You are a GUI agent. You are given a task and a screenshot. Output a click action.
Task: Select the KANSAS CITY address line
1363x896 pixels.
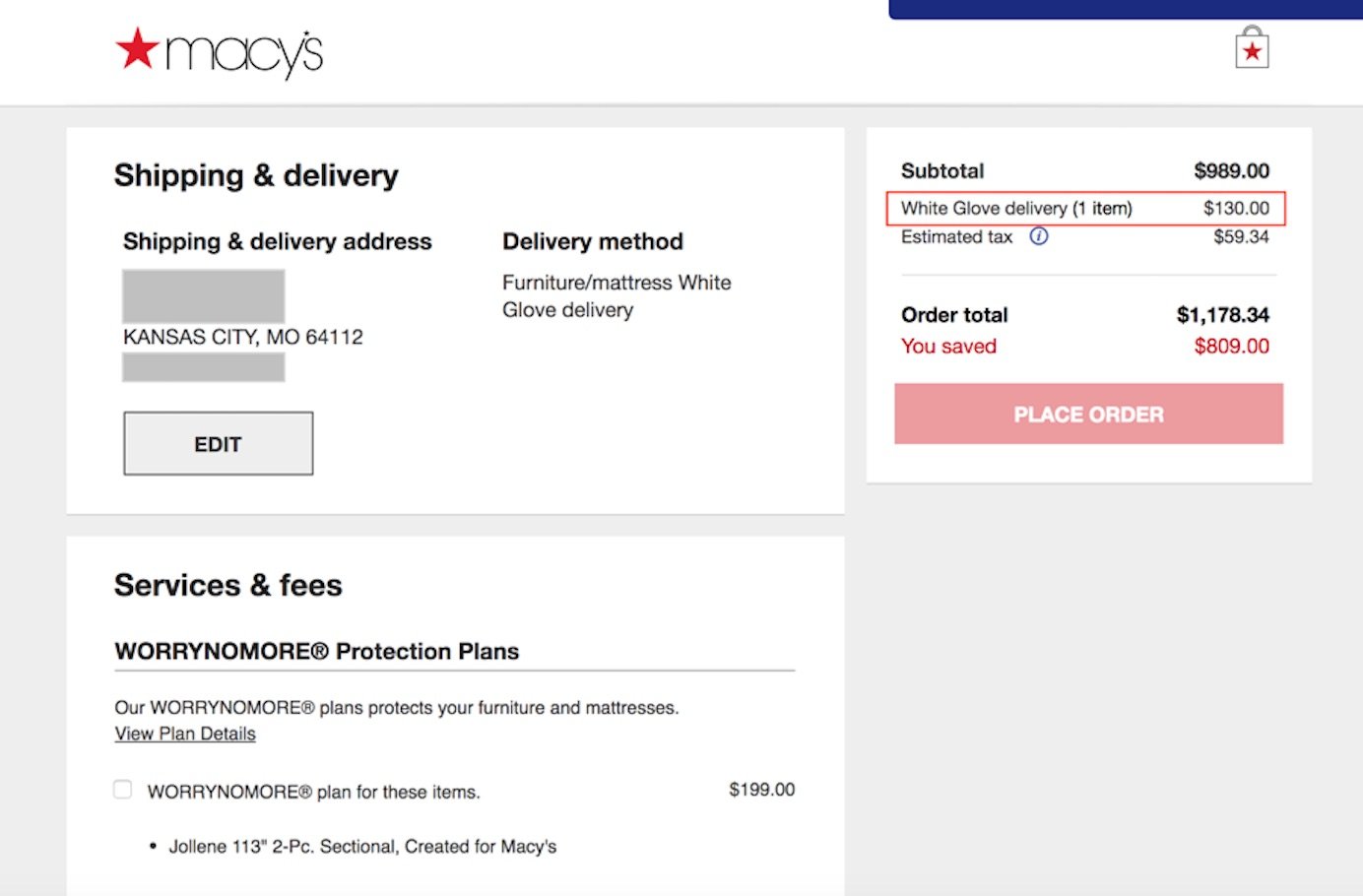(242, 337)
